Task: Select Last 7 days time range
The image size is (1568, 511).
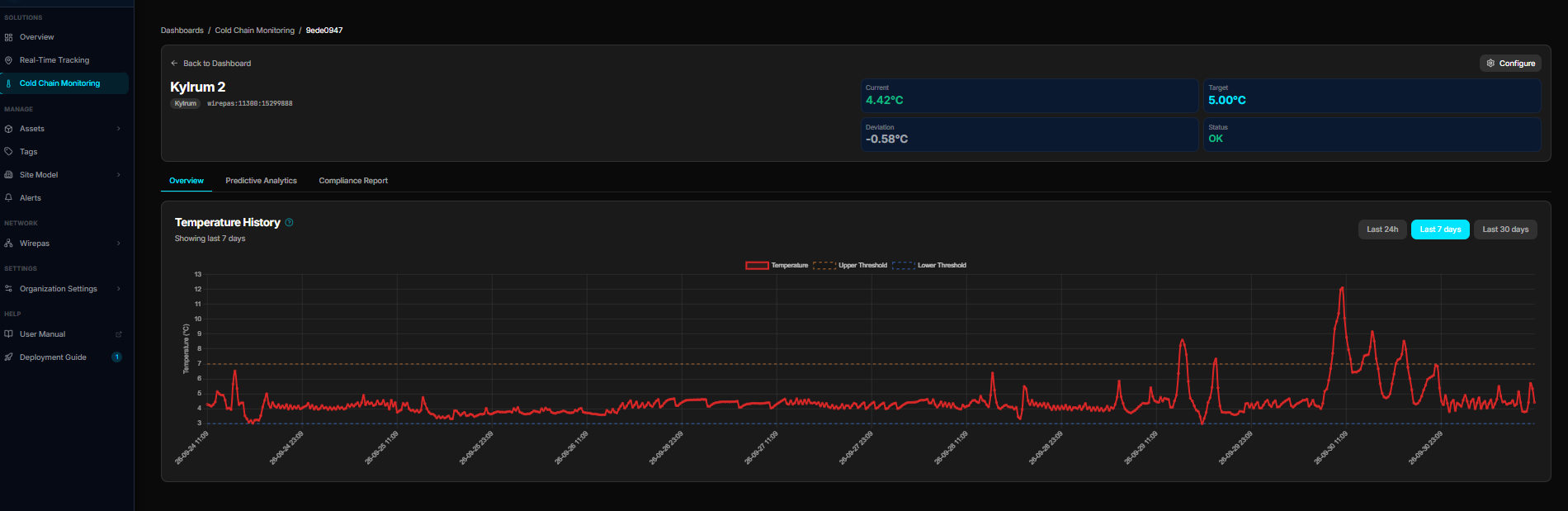Action: coord(1440,229)
